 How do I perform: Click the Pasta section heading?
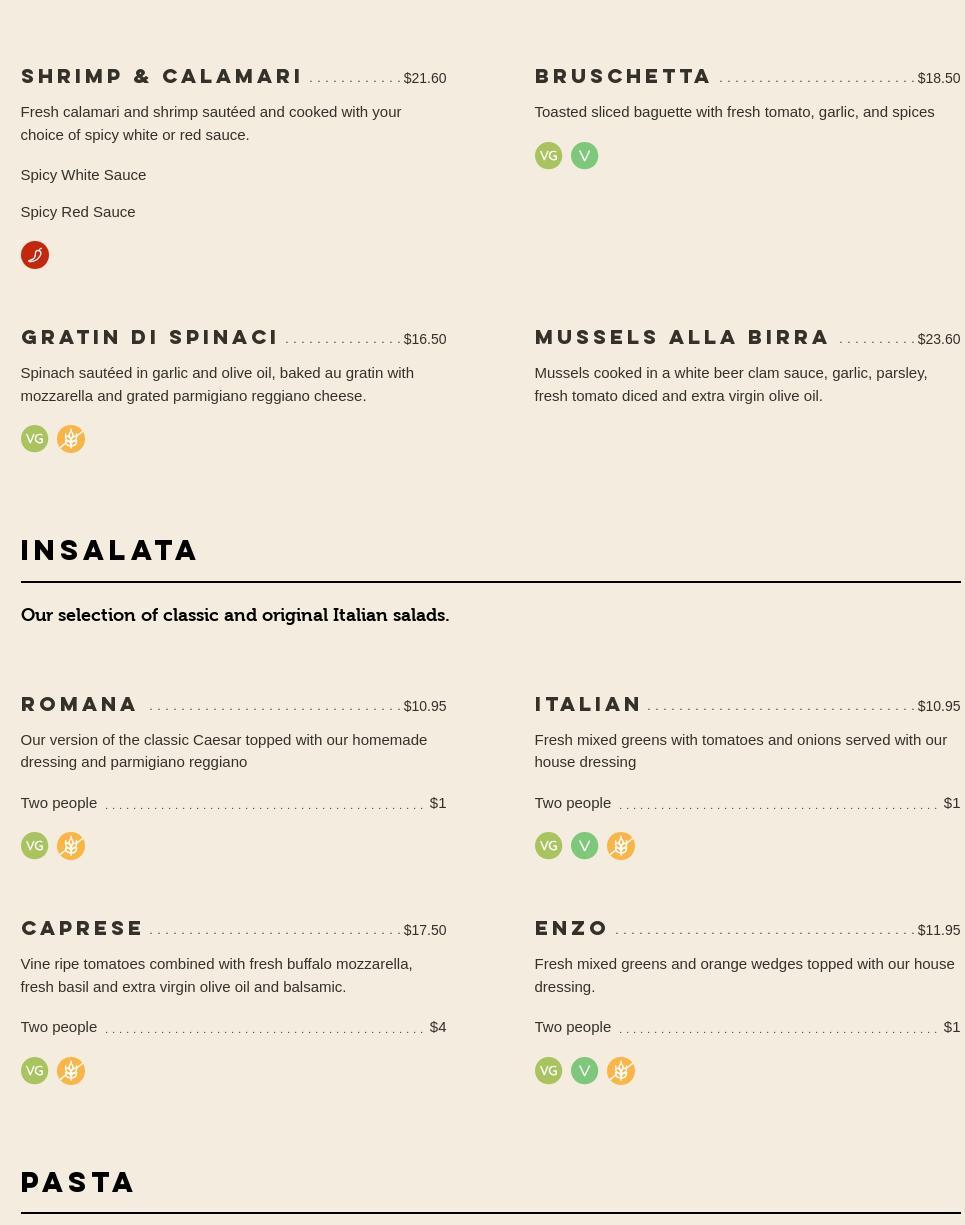pos(78,1182)
